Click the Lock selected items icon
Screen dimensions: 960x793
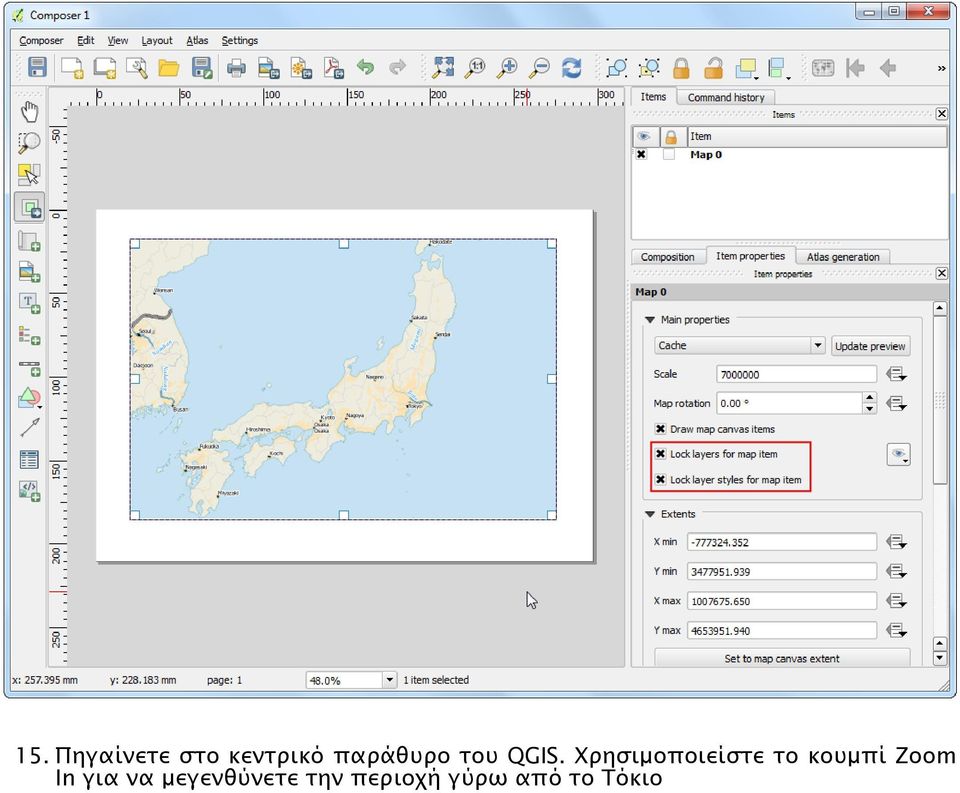pos(681,67)
